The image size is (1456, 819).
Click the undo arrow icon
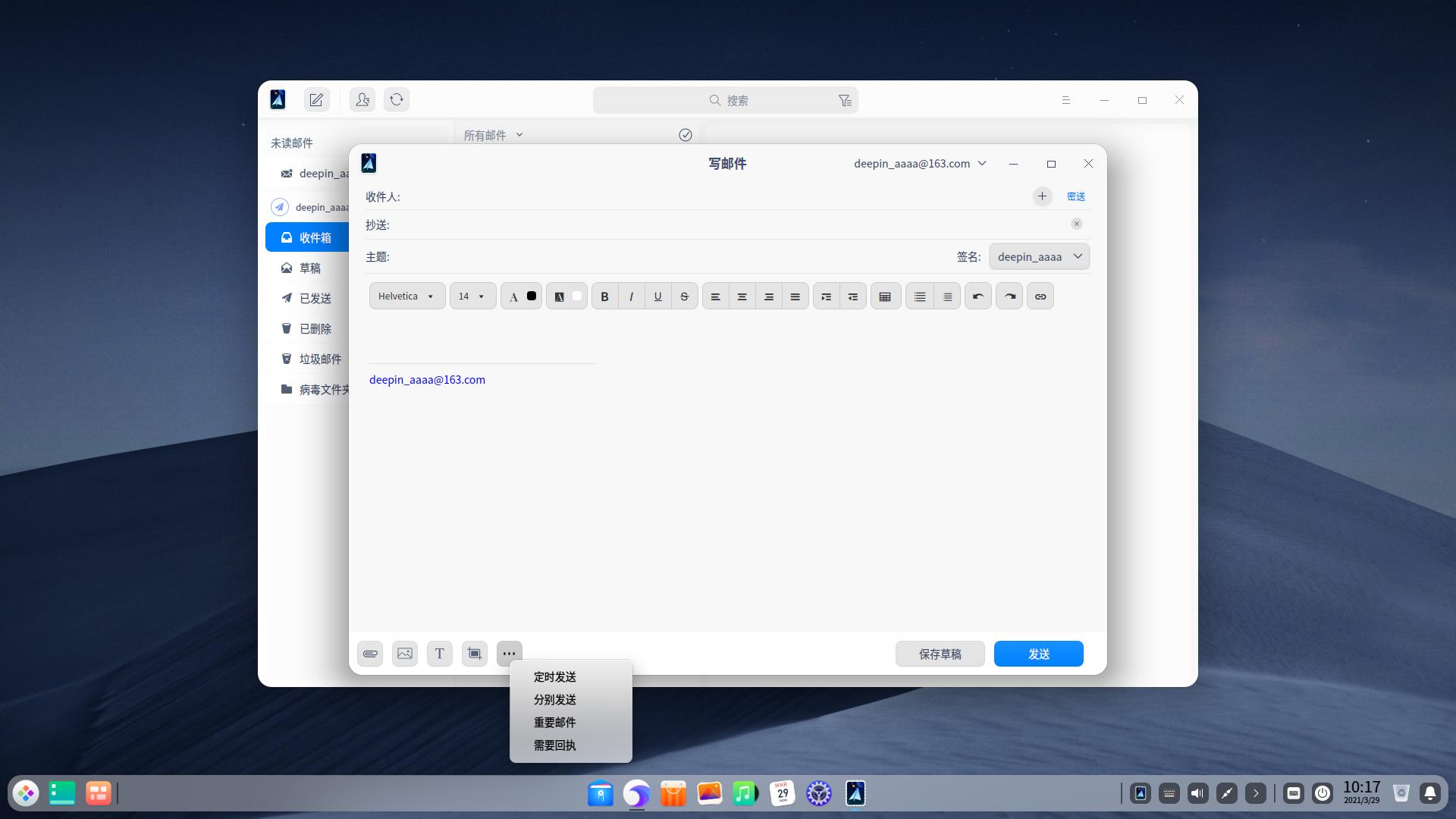coord(977,296)
